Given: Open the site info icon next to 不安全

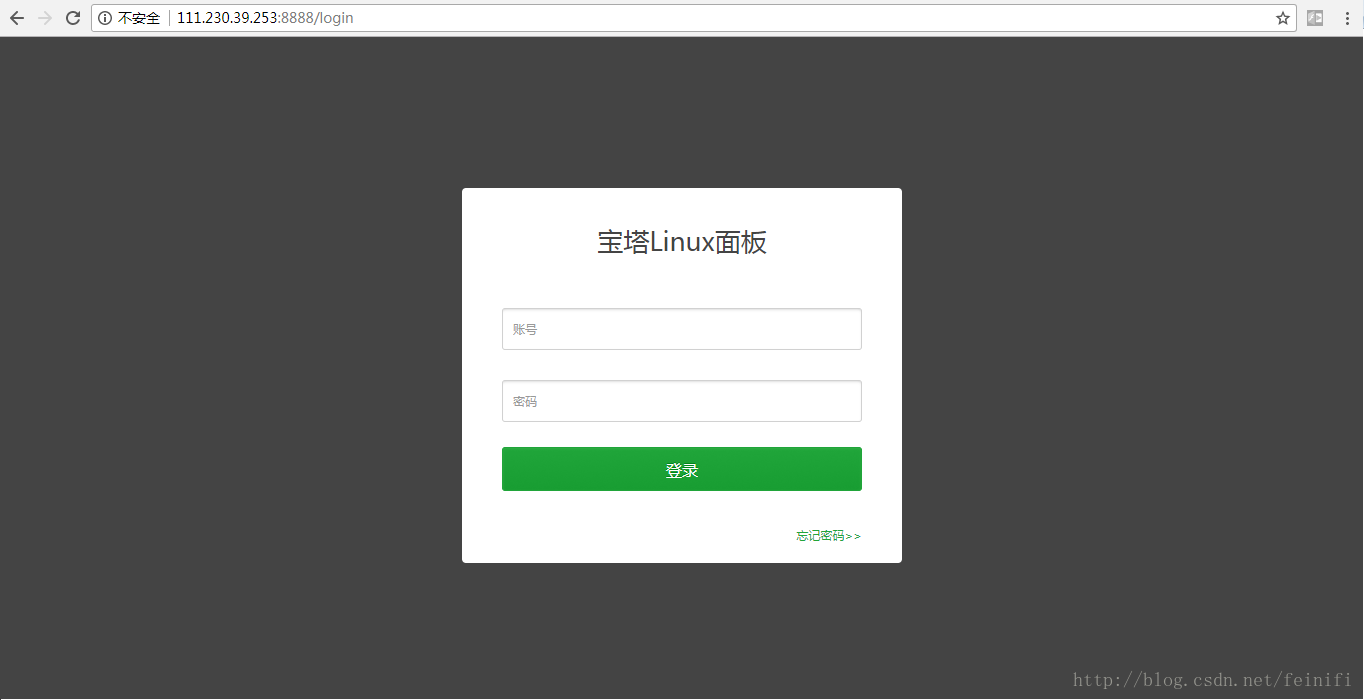Looking at the screenshot, I should coord(105,18).
